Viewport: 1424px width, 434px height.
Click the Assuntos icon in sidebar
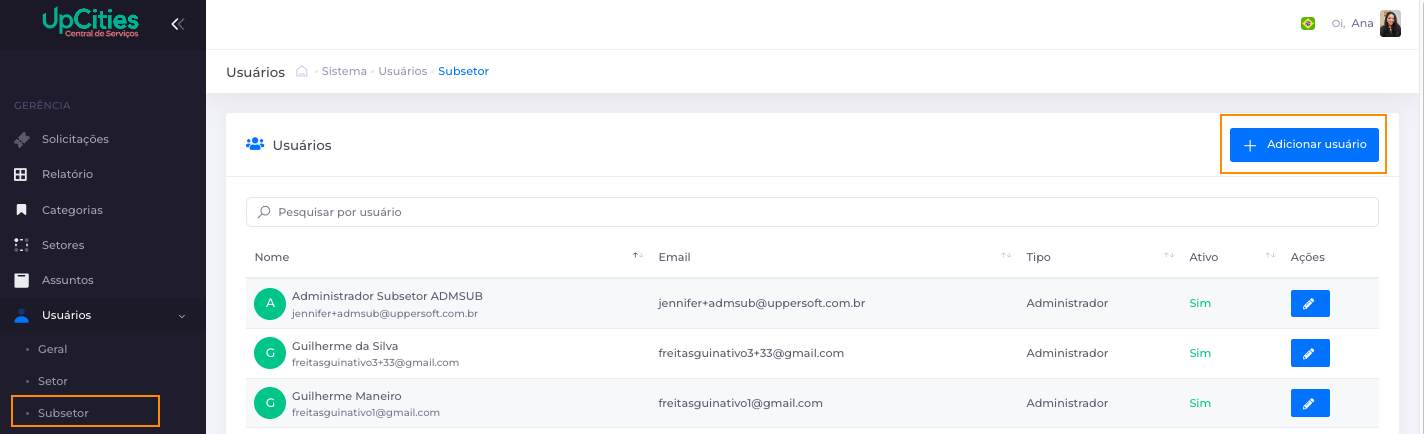coord(21,280)
